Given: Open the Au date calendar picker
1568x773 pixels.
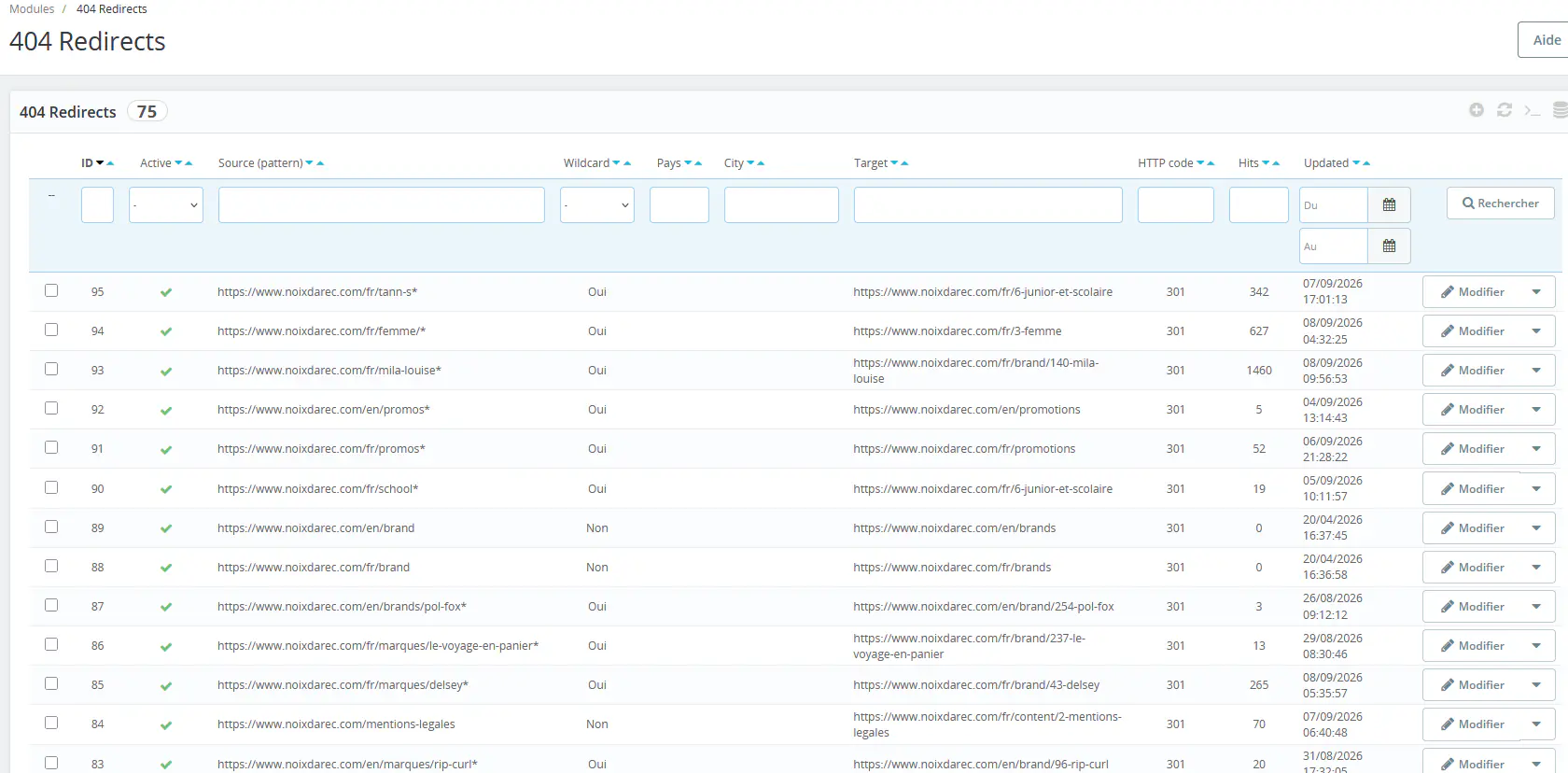Looking at the screenshot, I should [1389, 246].
